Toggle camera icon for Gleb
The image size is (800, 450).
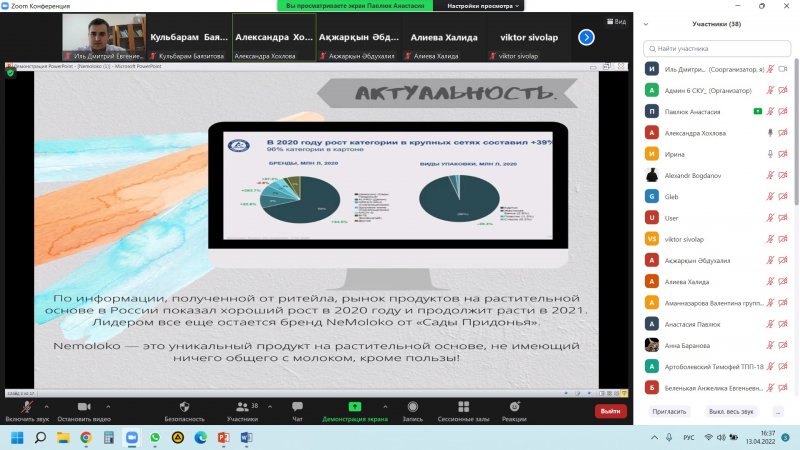tap(783, 197)
